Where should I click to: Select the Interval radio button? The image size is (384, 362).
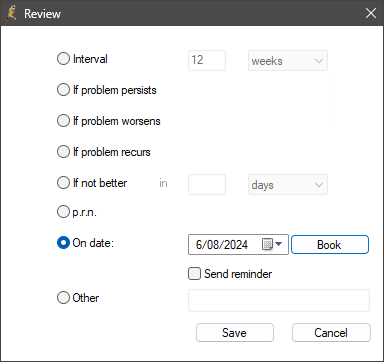click(x=63, y=59)
